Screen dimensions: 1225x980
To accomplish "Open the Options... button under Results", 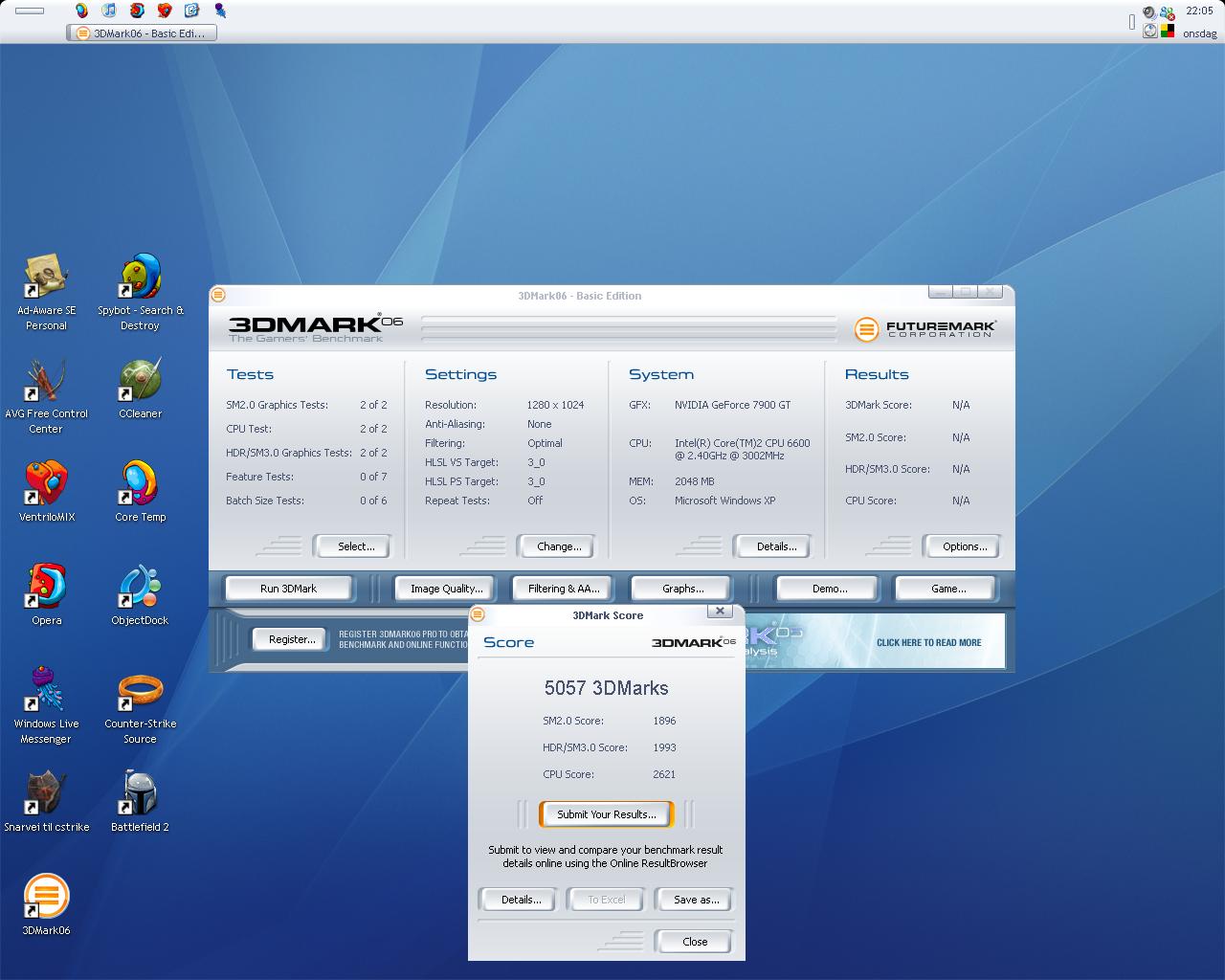I will (x=964, y=546).
